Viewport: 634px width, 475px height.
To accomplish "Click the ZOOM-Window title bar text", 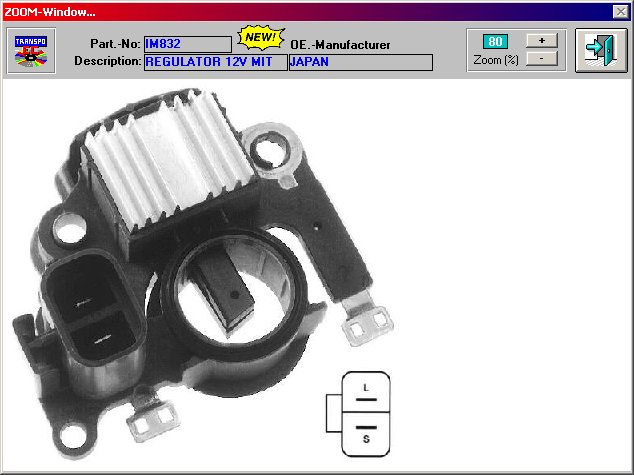I will (x=50, y=12).
